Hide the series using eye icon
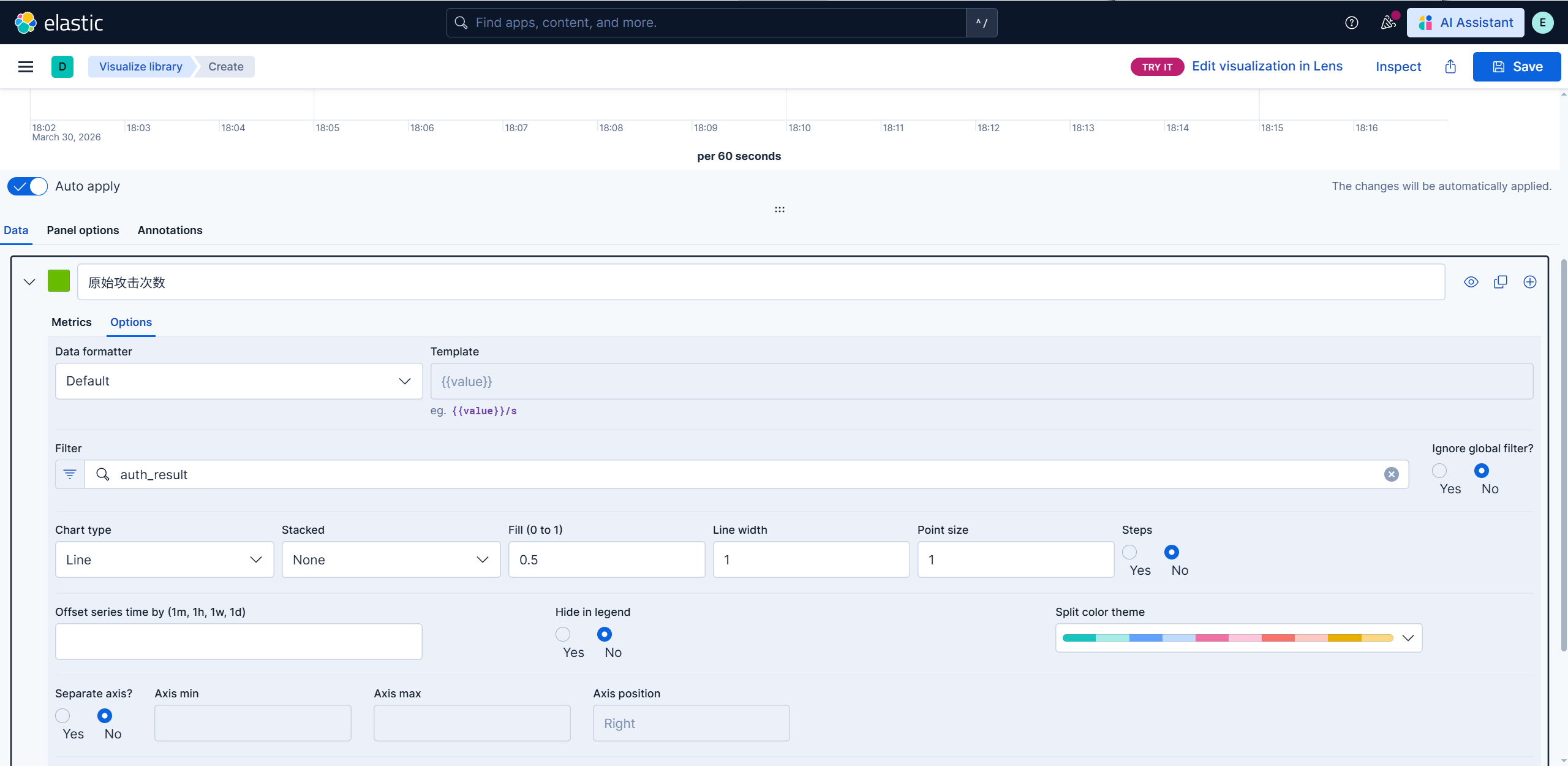 1471,282
